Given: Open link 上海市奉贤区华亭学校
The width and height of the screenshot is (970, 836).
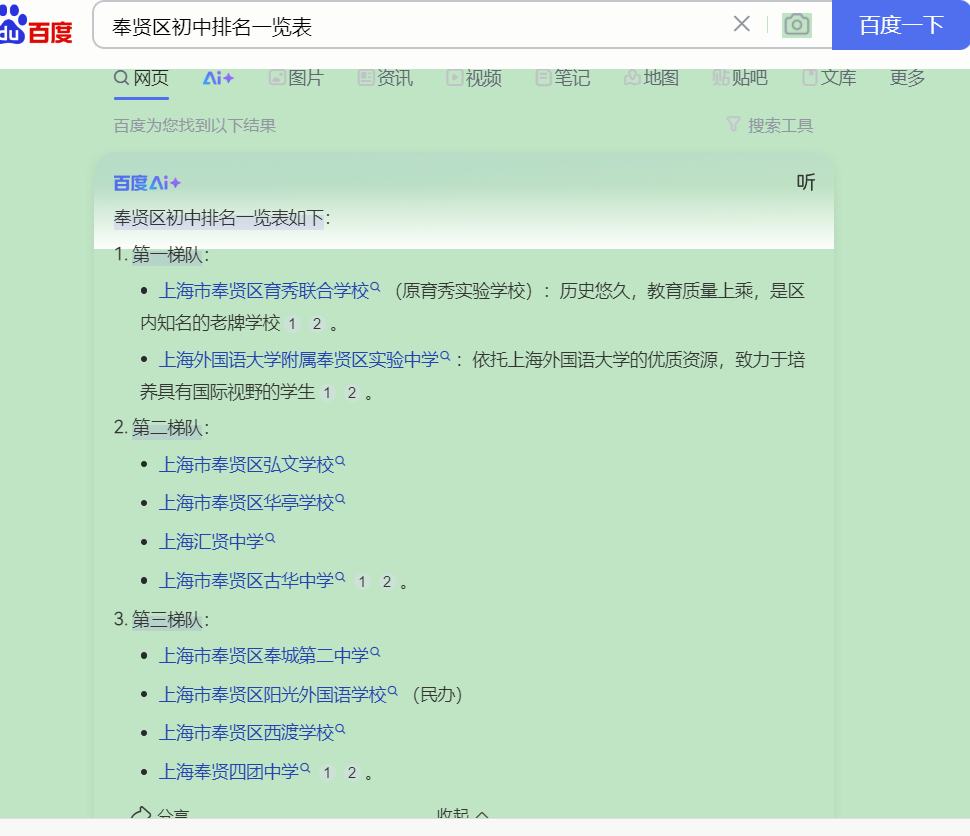Looking at the screenshot, I should (x=252, y=502).
